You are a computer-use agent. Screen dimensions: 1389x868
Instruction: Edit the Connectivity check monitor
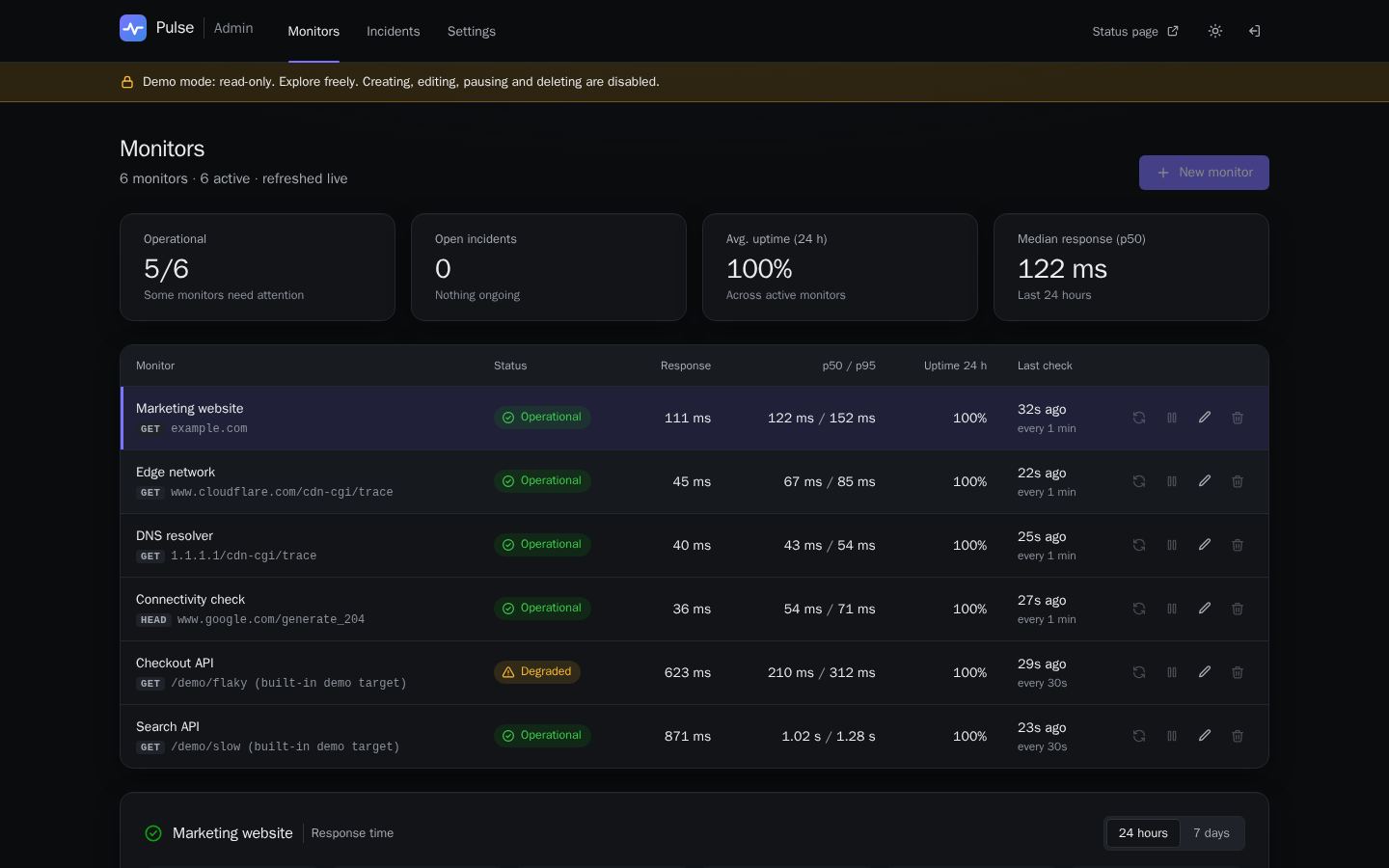pyautogui.click(x=1205, y=609)
